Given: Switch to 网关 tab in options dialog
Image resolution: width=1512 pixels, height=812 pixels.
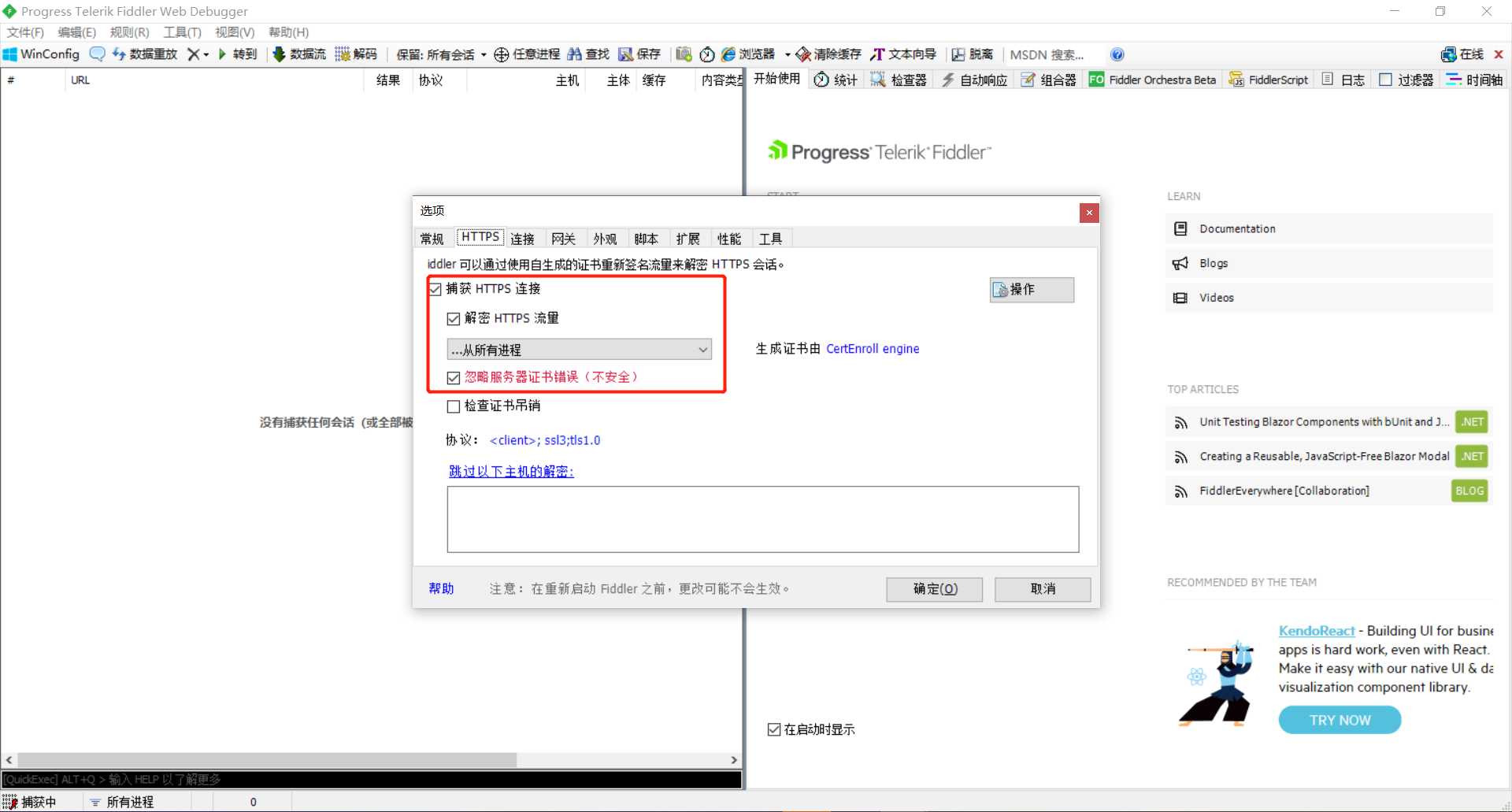Looking at the screenshot, I should tap(564, 239).
